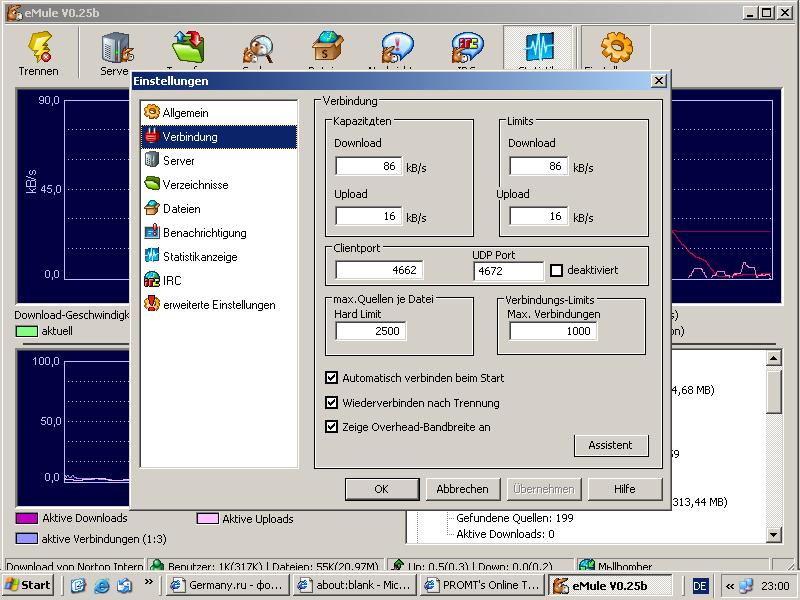Click the statistics tree scroll-up arrow
The height and width of the screenshot is (600, 800).
tap(773, 358)
